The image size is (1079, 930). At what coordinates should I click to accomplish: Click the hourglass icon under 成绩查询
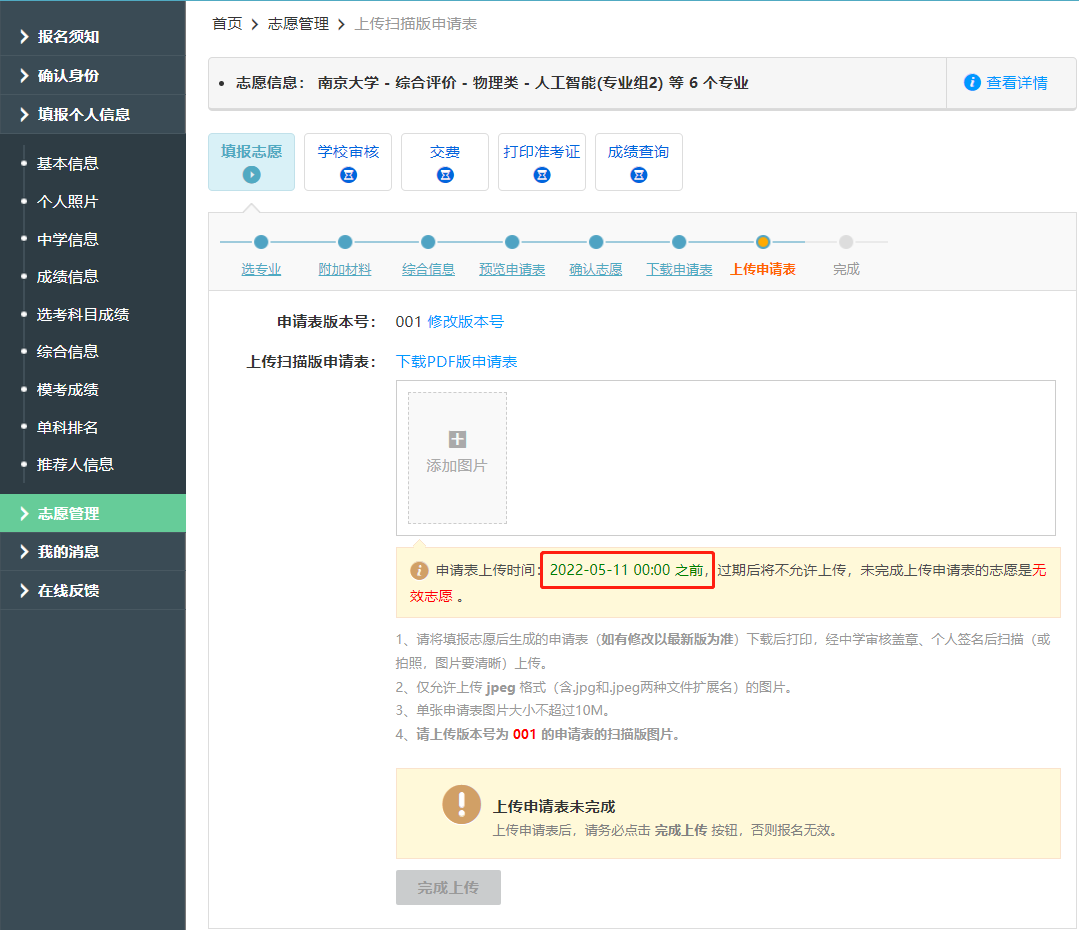[639, 175]
